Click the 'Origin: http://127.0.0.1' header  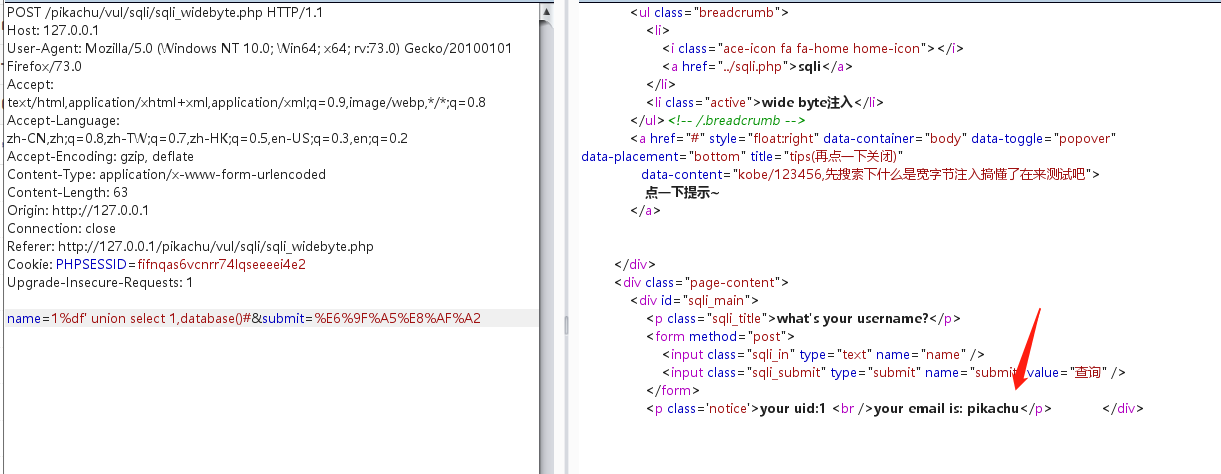77,211
